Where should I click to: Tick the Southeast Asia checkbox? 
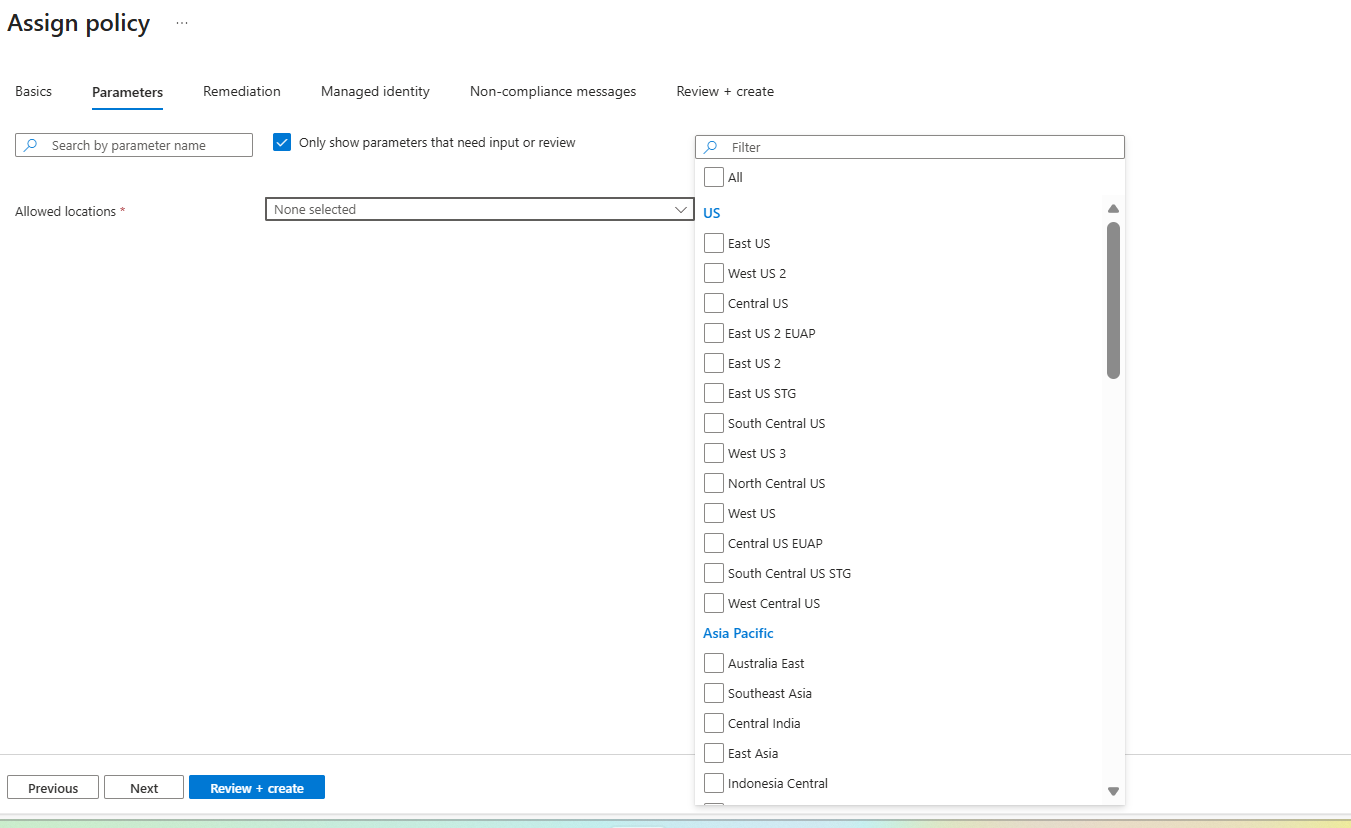tap(714, 693)
